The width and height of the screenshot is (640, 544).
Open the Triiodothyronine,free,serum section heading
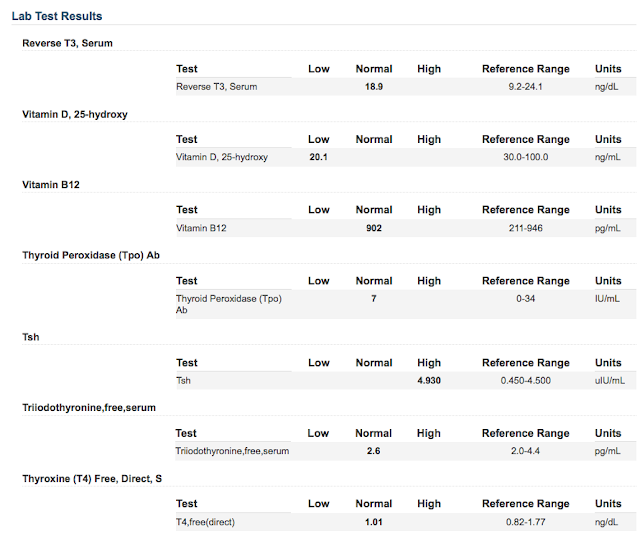click(89, 408)
